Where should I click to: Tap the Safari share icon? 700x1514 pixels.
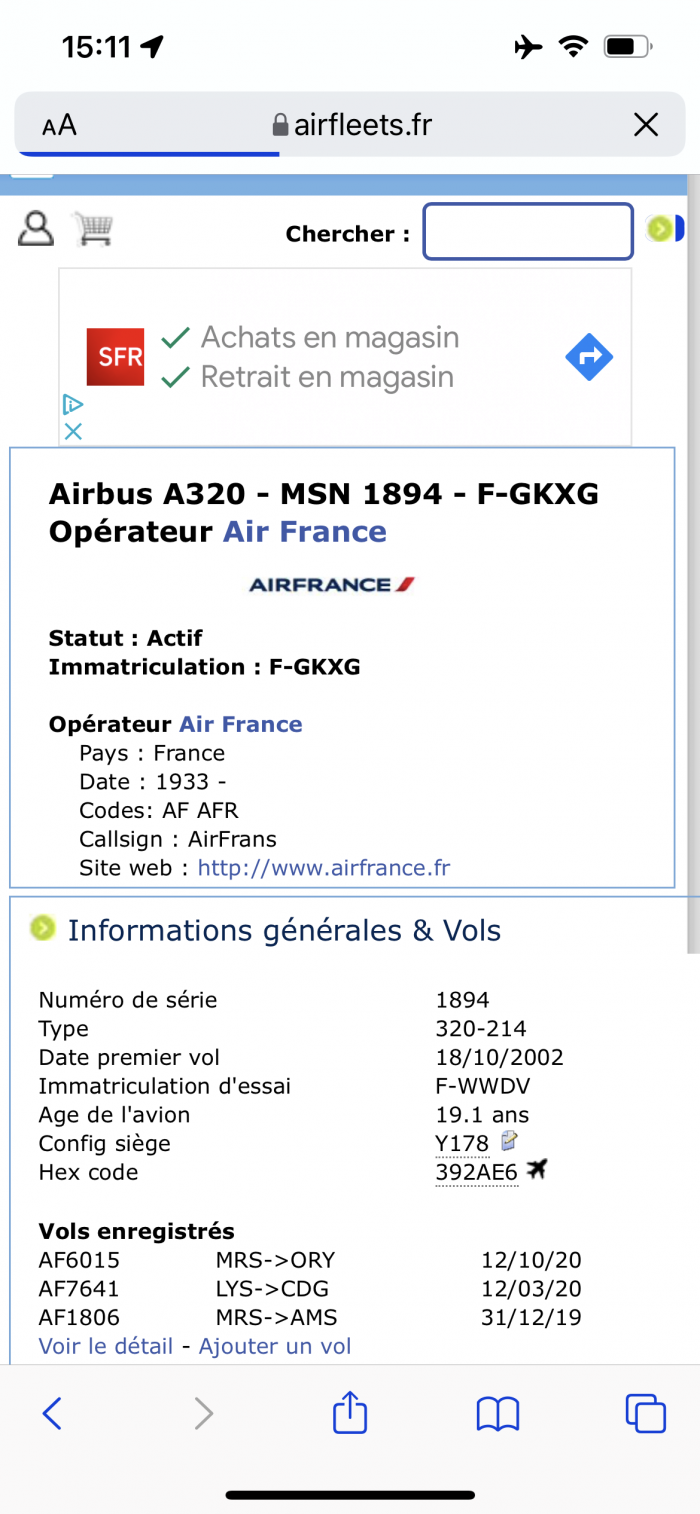pyautogui.click(x=350, y=1413)
